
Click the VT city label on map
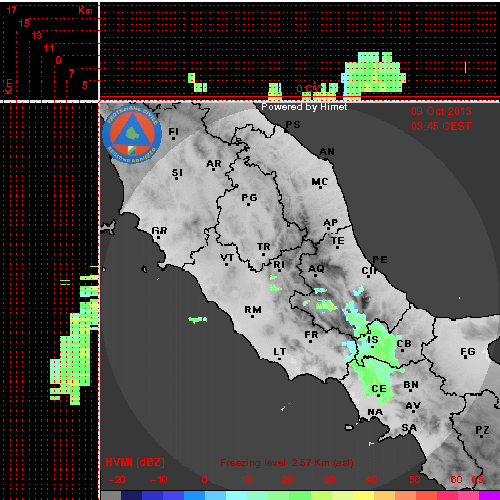(227, 258)
